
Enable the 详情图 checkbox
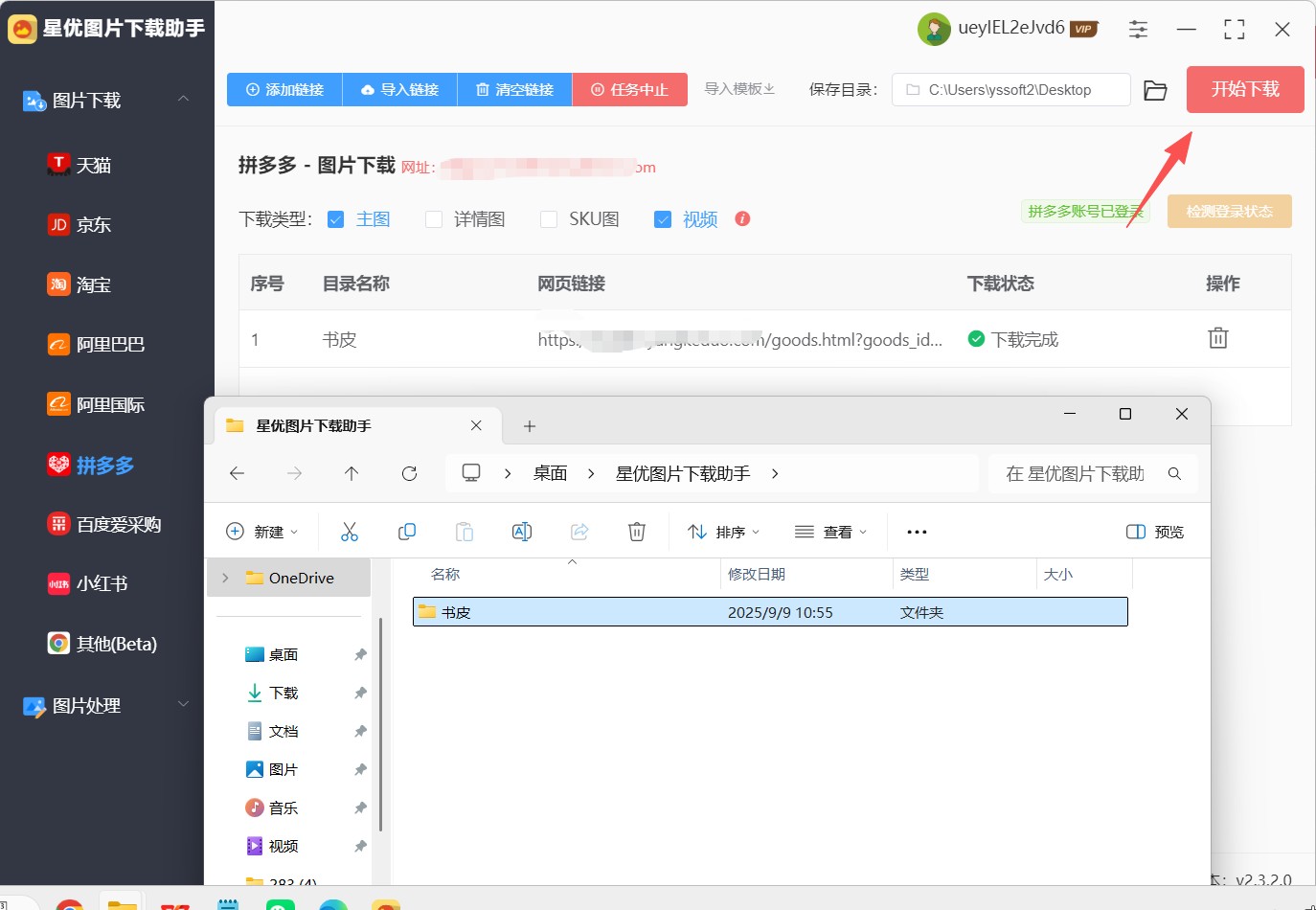click(434, 219)
